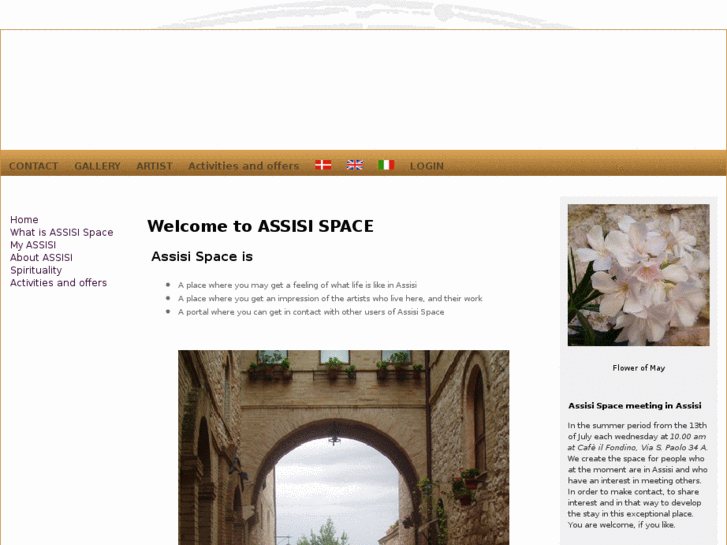Click bullet about portal for contacting users

click(311, 312)
